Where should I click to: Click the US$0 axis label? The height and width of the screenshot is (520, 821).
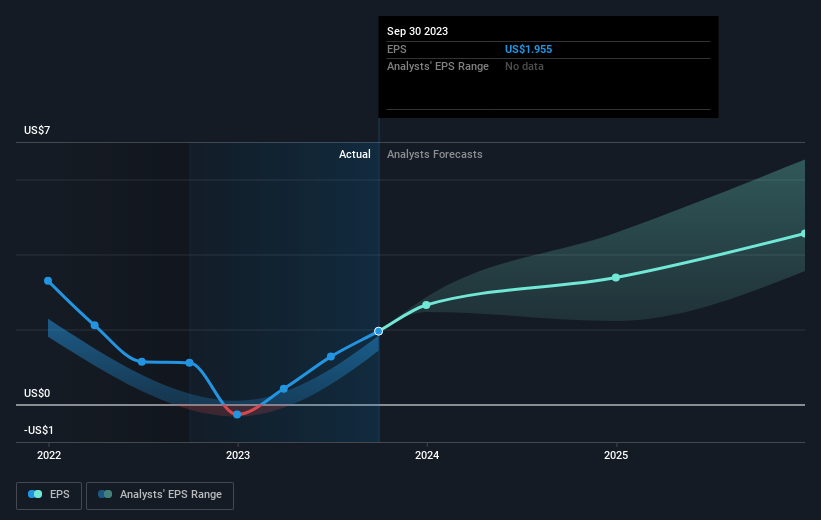point(37,393)
